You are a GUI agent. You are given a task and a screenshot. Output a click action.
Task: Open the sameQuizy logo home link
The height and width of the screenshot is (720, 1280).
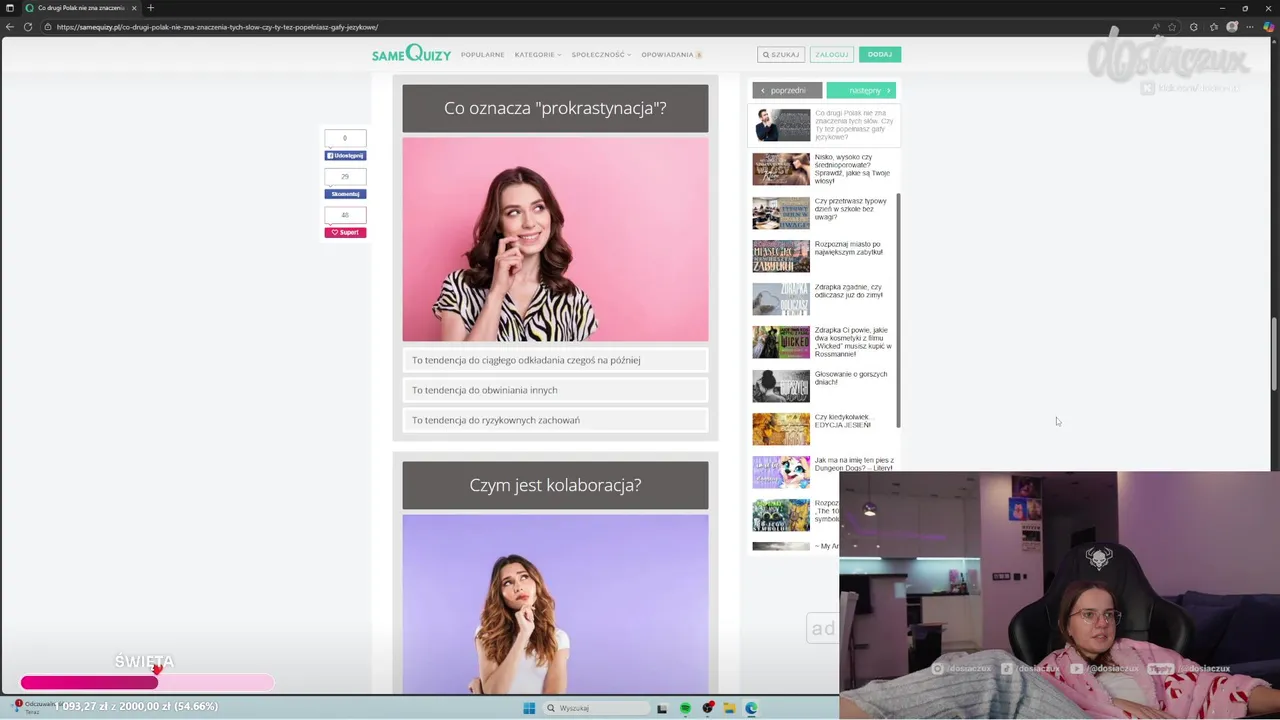411,54
